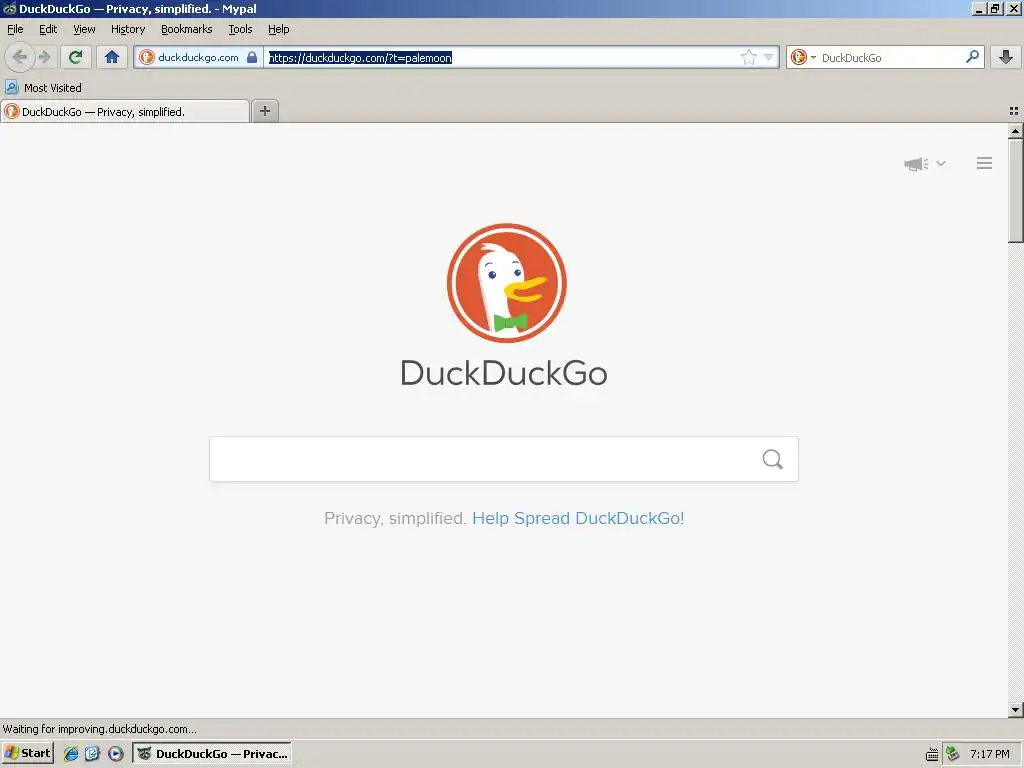The height and width of the screenshot is (768, 1024).
Task: Open the address bar history dropdown arrow
Action: click(x=769, y=57)
